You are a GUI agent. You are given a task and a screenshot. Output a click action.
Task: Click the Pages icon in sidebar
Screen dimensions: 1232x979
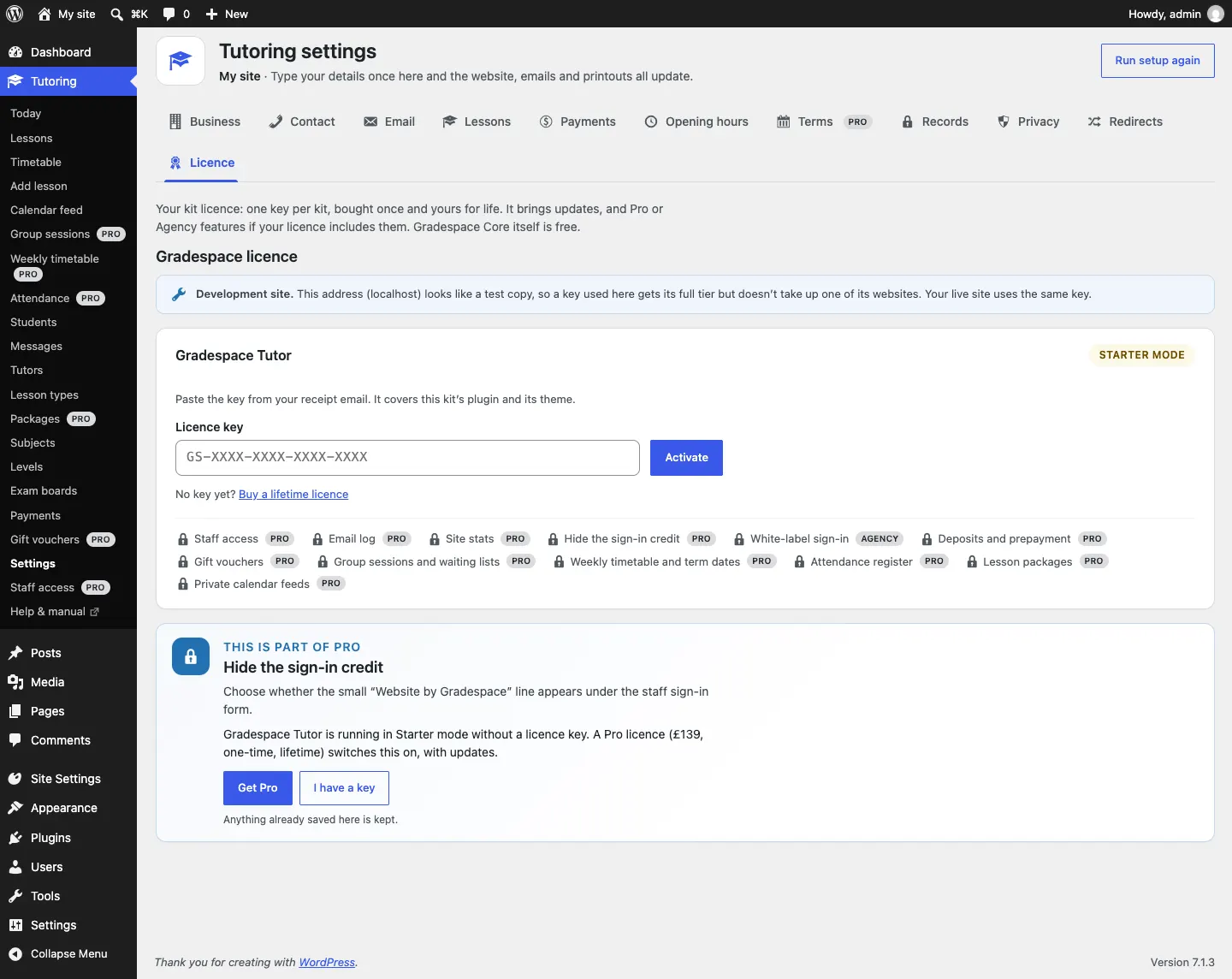[15, 711]
